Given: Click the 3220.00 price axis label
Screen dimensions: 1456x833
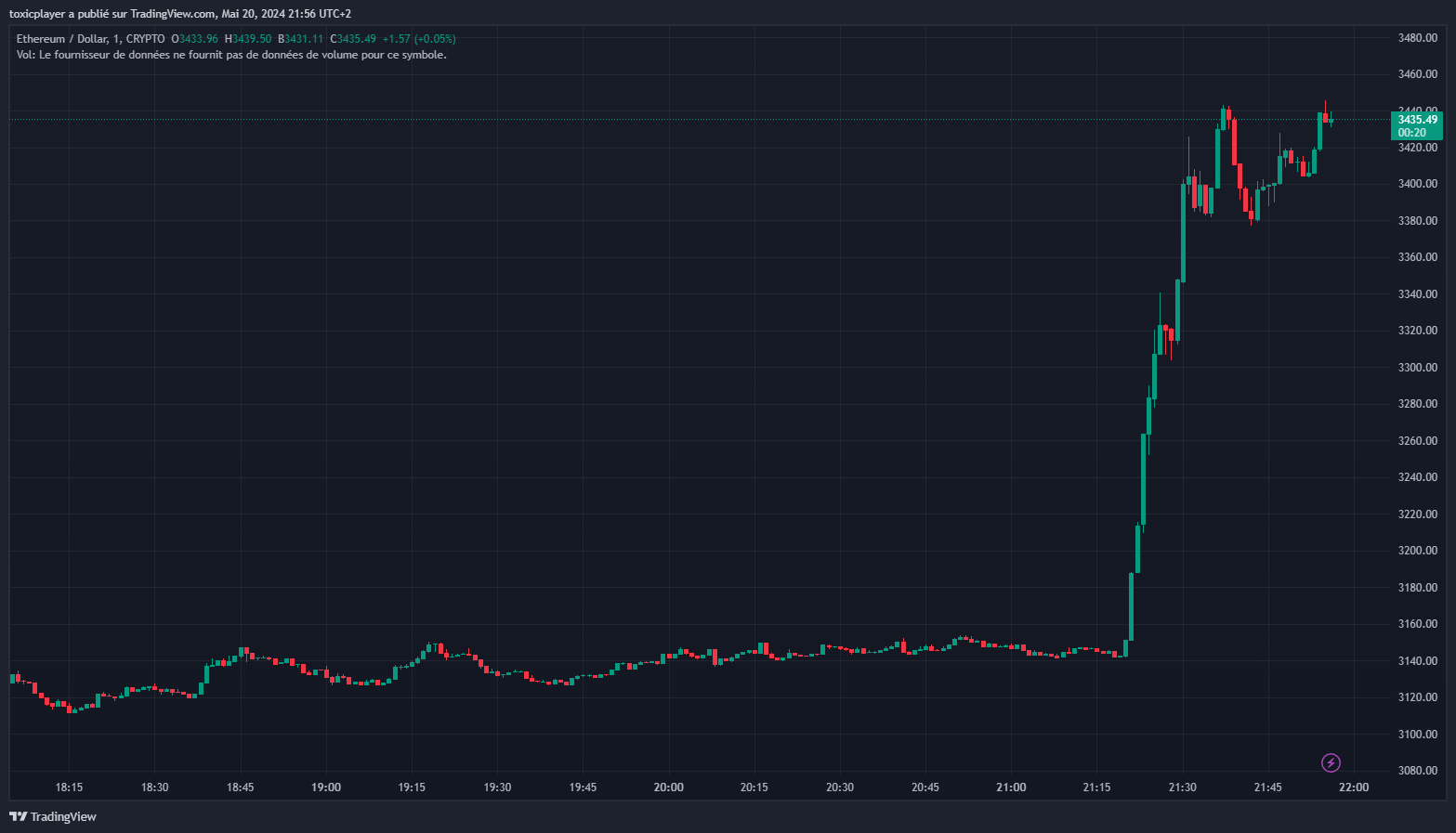Looking at the screenshot, I should (x=1417, y=514).
